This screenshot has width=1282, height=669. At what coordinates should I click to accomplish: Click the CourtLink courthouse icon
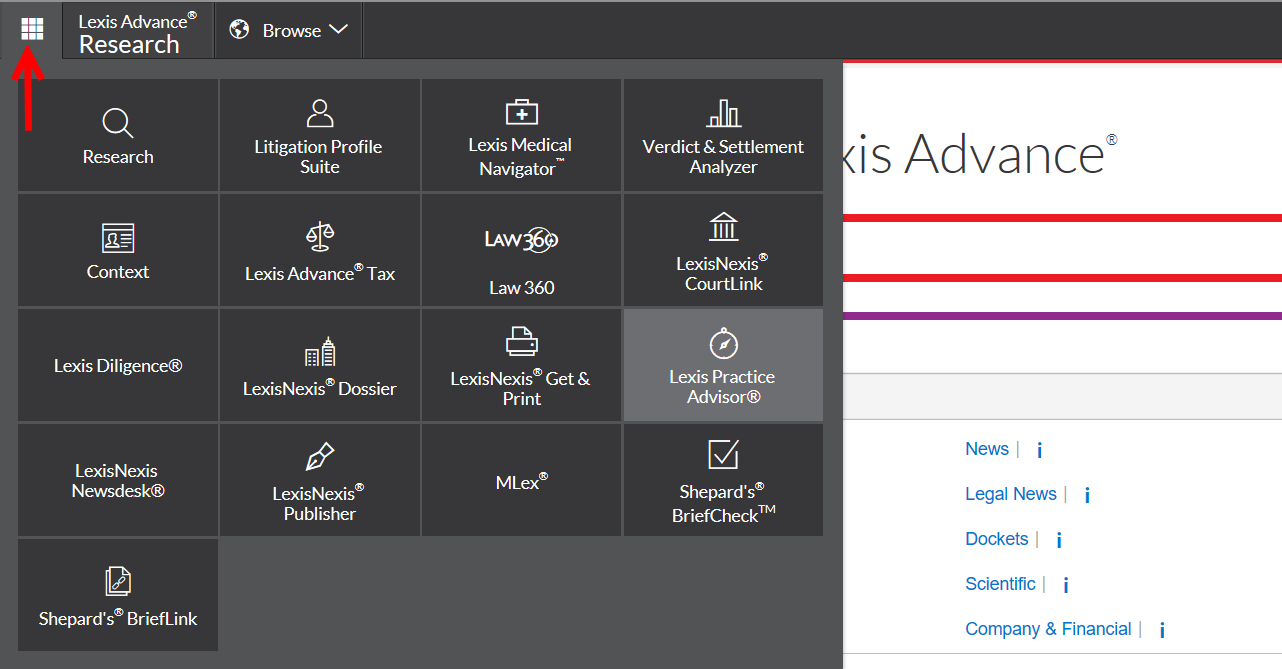(x=723, y=227)
